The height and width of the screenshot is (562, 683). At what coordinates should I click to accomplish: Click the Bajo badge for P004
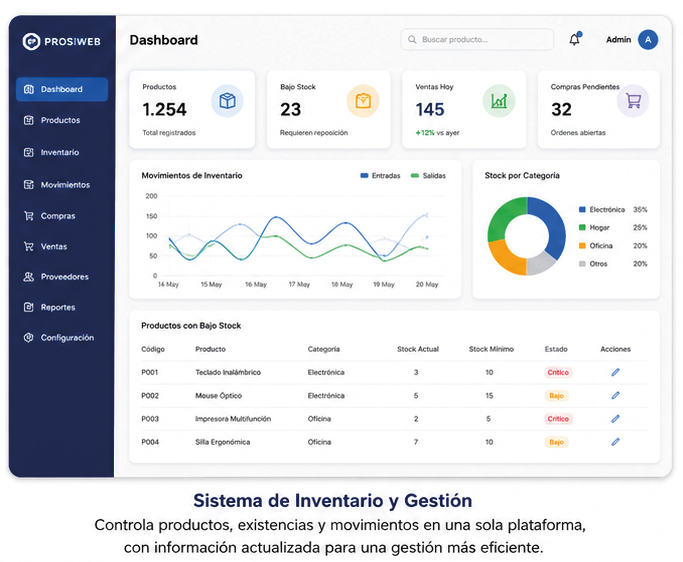point(556,442)
